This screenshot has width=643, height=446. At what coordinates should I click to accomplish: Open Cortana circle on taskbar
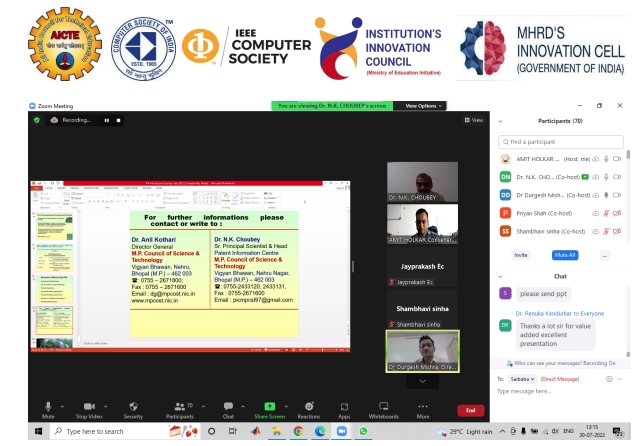pyautogui.click(x=212, y=431)
